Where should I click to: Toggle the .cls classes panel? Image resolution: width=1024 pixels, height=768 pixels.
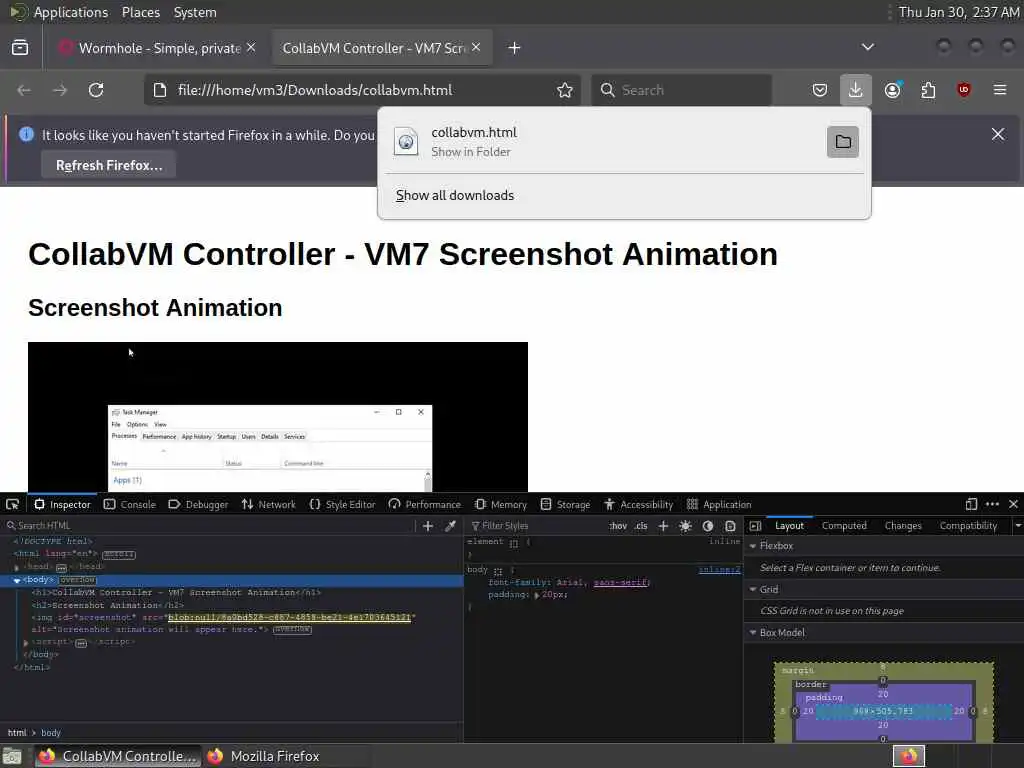(641, 526)
